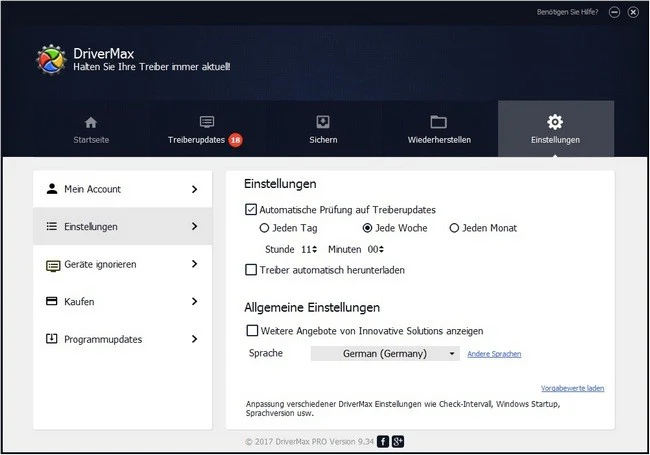
Task: Switch to the Treiberupdates tab
Action: click(205, 129)
